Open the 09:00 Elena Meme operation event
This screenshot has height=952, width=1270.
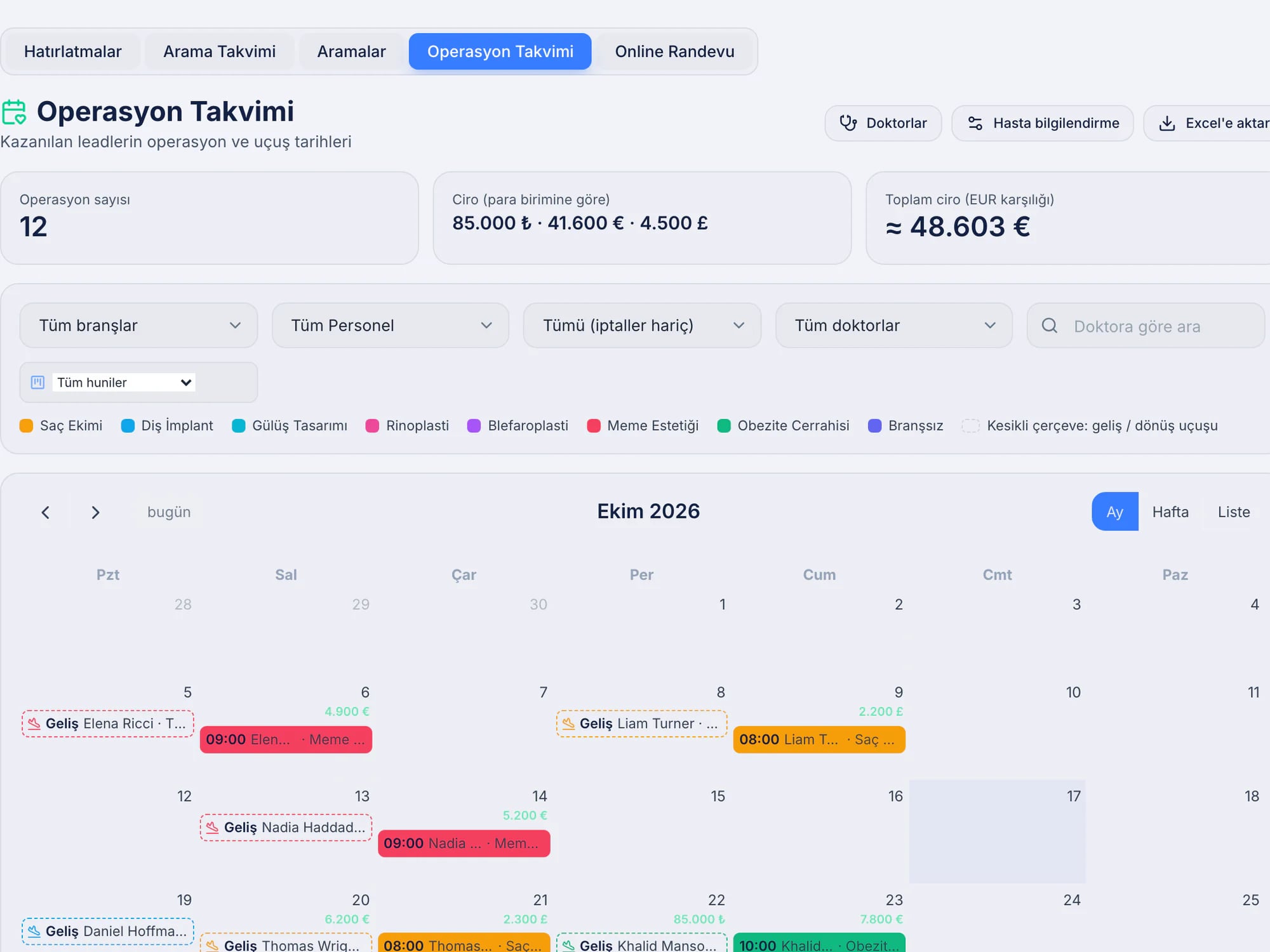(286, 739)
